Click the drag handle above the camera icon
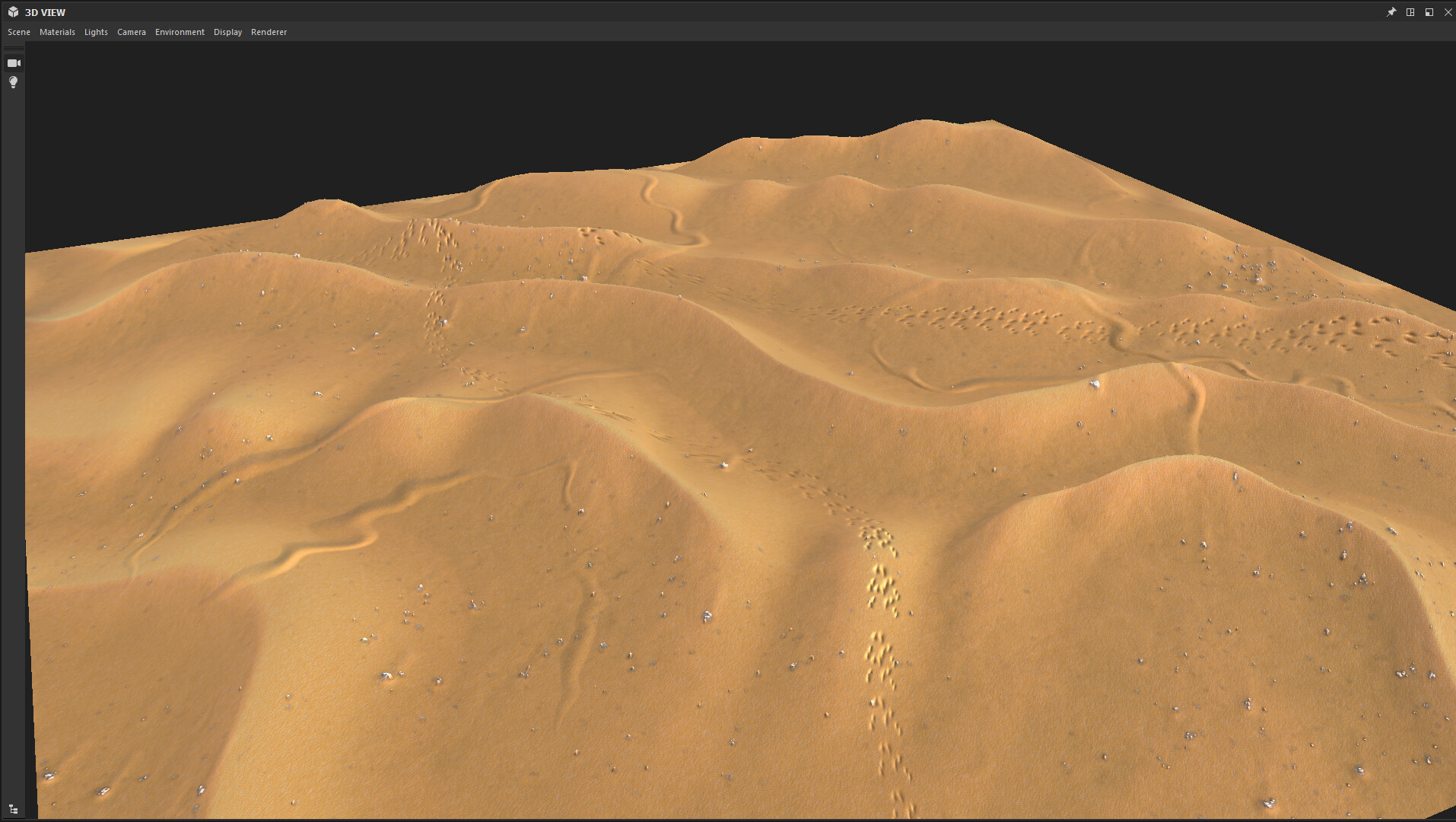The width and height of the screenshot is (1456, 822). [x=13, y=47]
